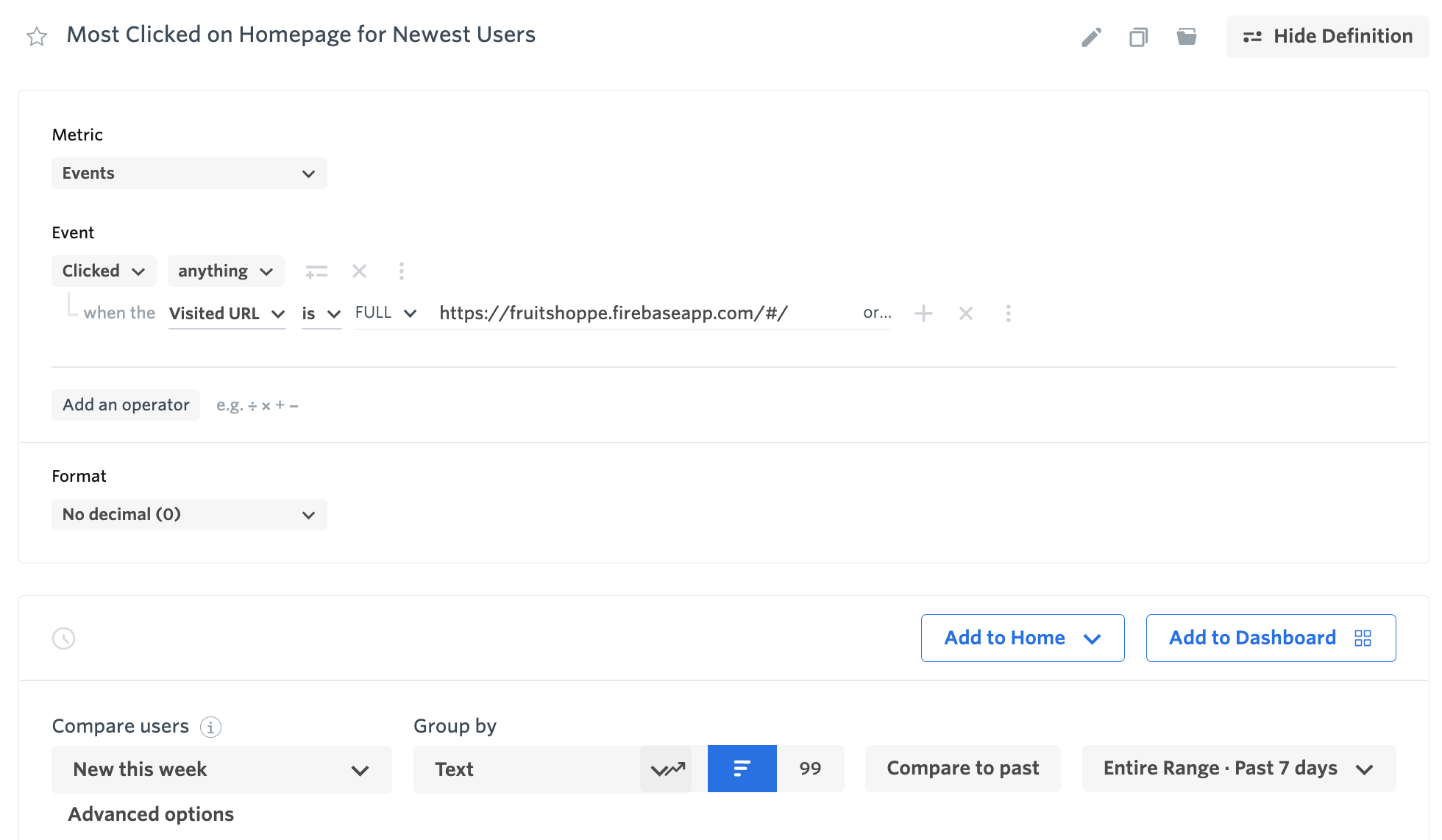Toggle the 99 number view
Image resolution: width=1442 pixels, height=840 pixels.
[x=810, y=769]
